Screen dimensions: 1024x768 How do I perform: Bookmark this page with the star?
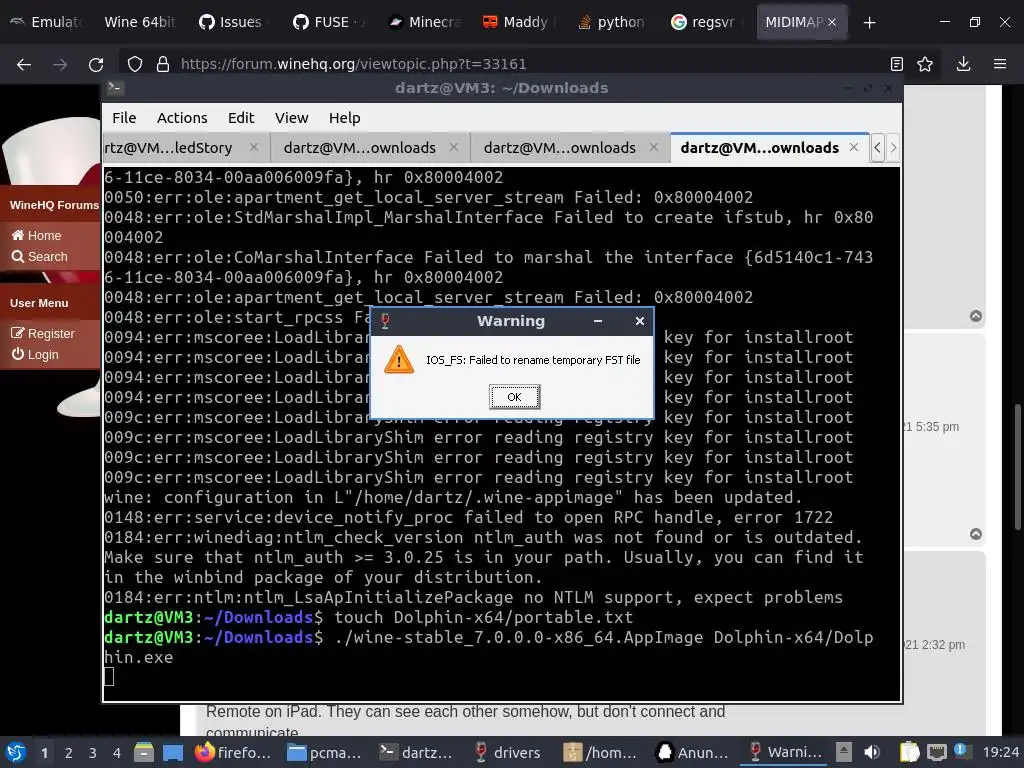pyautogui.click(x=925, y=64)
